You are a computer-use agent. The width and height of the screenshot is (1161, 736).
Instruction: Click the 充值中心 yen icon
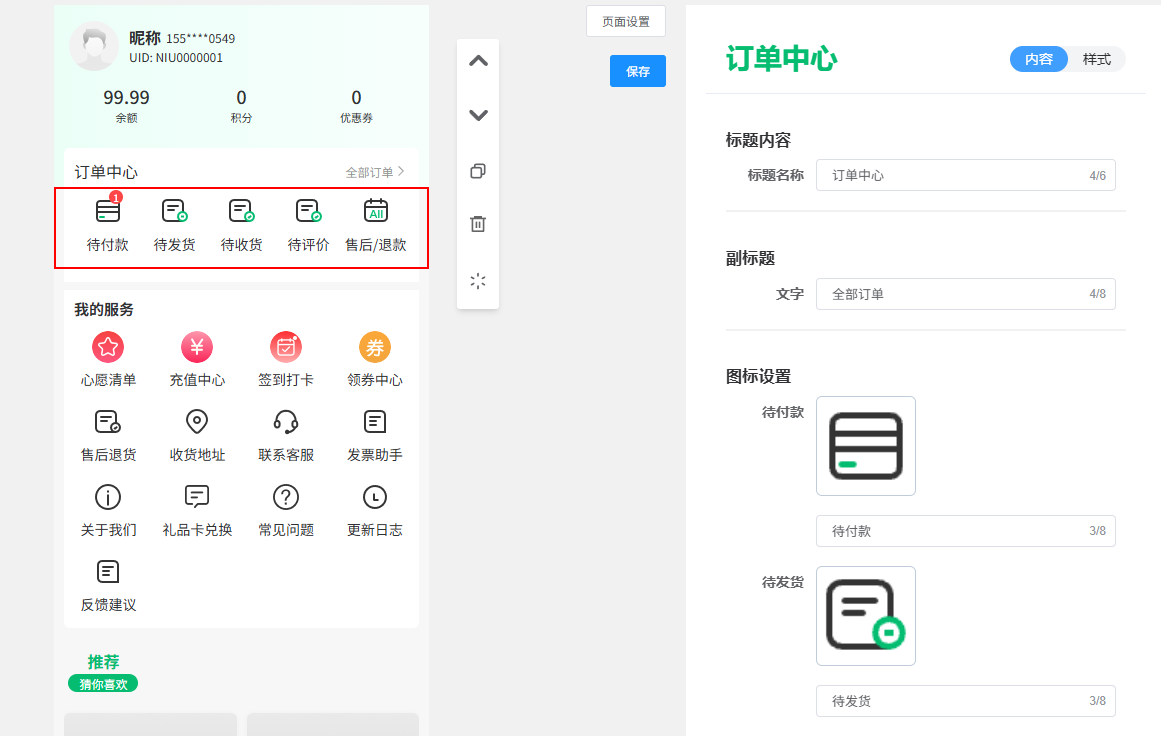[197, 347]
